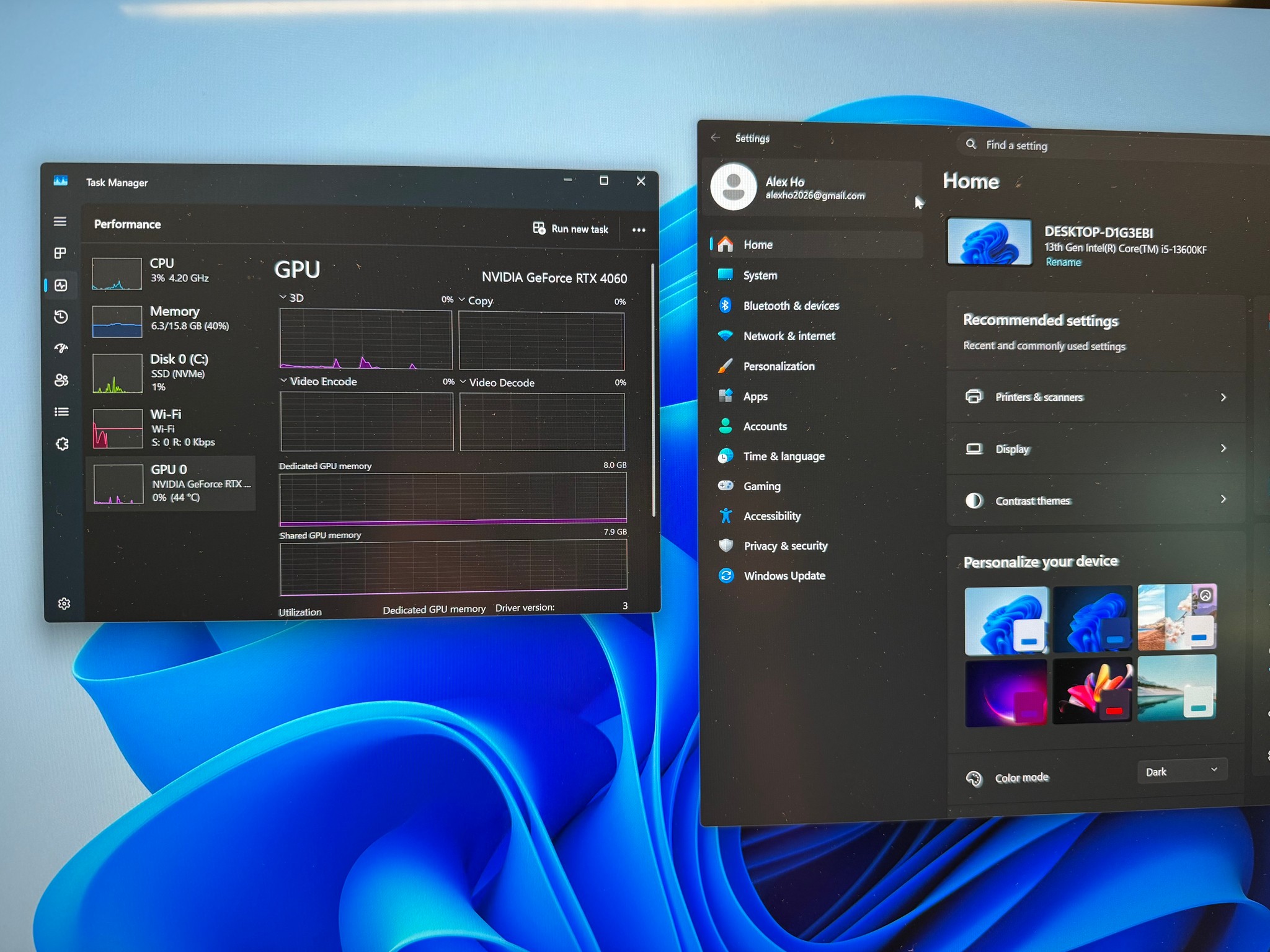
Task: Open Task Manager settings gear
Action: point(64,604)
